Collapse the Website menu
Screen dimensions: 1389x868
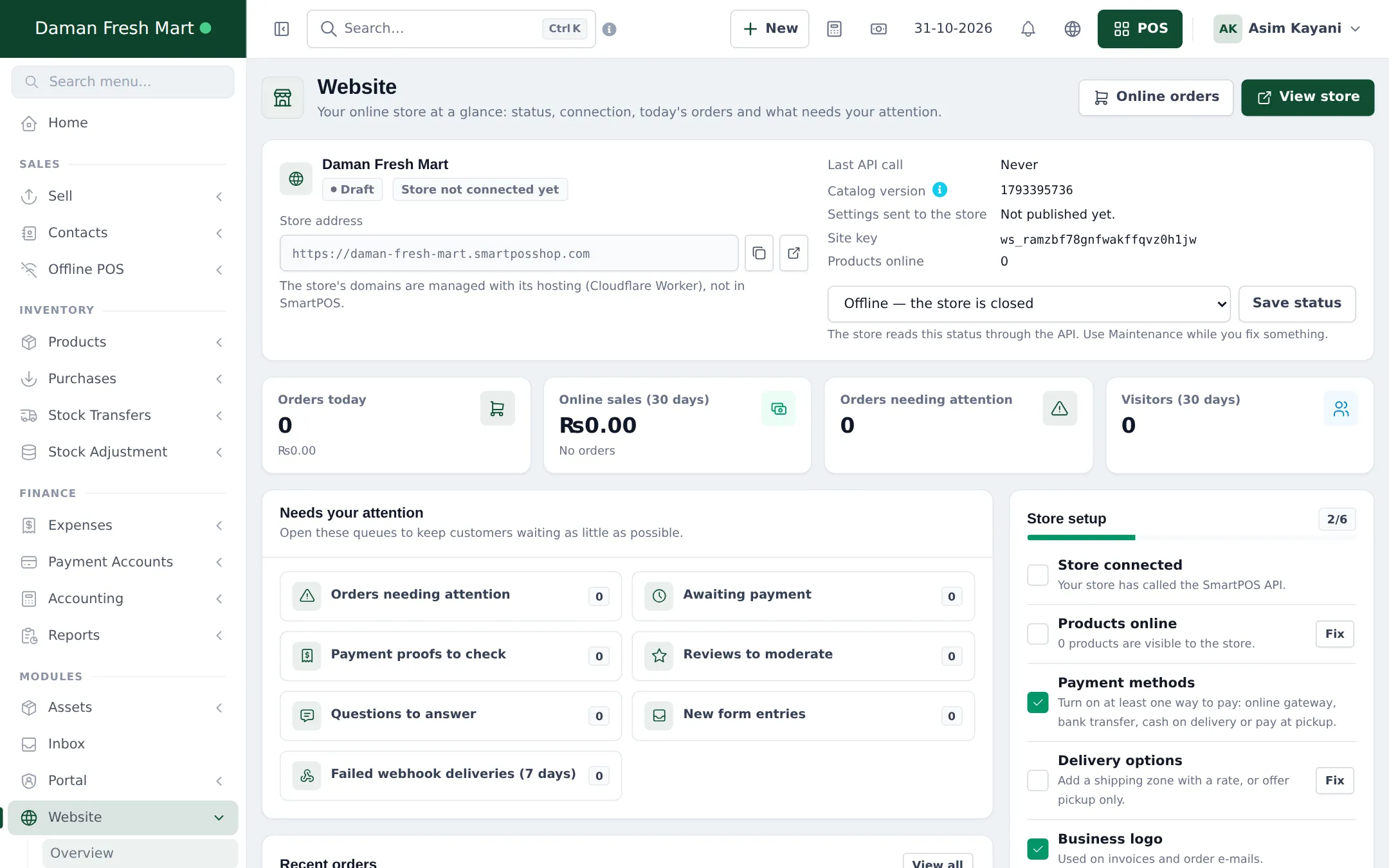tap(123, 817)
